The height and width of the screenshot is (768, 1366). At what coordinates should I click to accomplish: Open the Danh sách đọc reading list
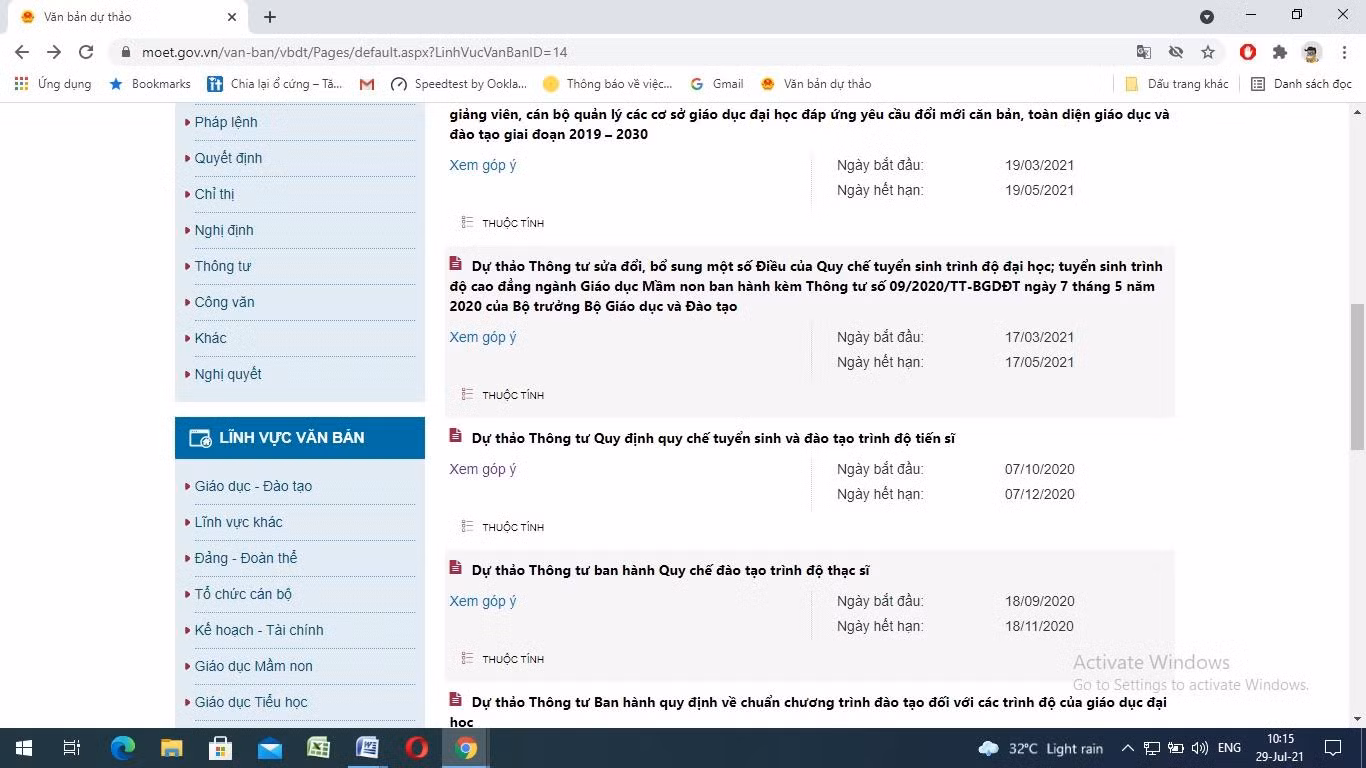pos(1302,84)
